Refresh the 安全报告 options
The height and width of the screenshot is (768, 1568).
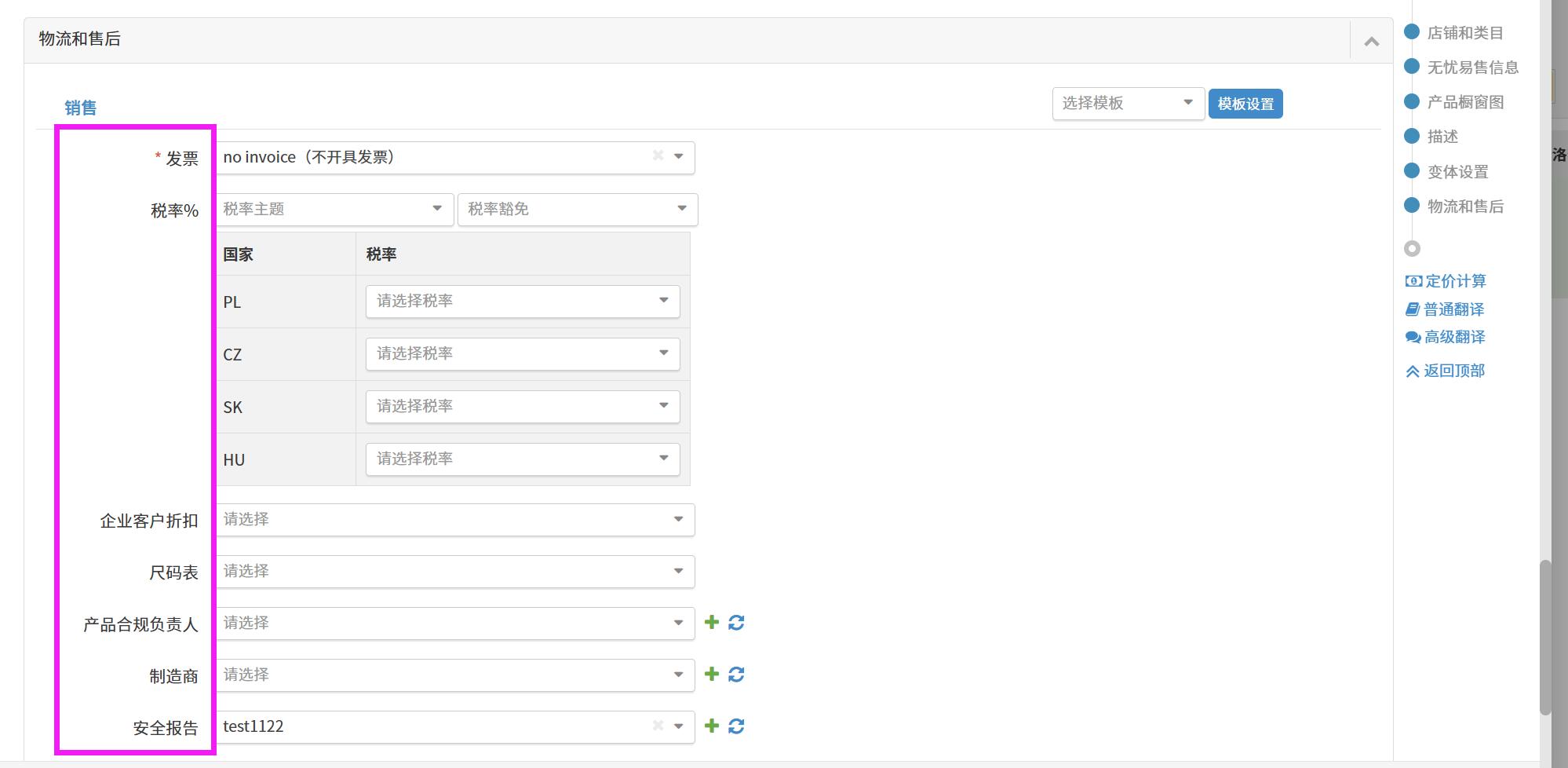(736, 726)
